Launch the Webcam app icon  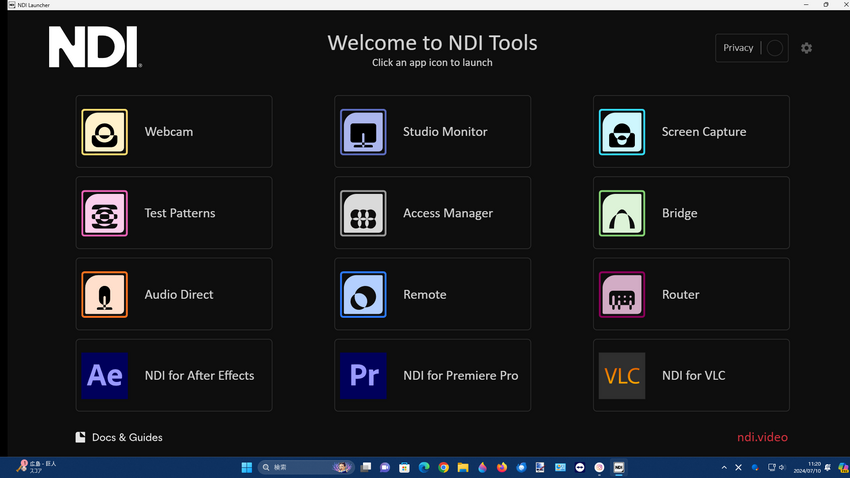tap(105, 132)
